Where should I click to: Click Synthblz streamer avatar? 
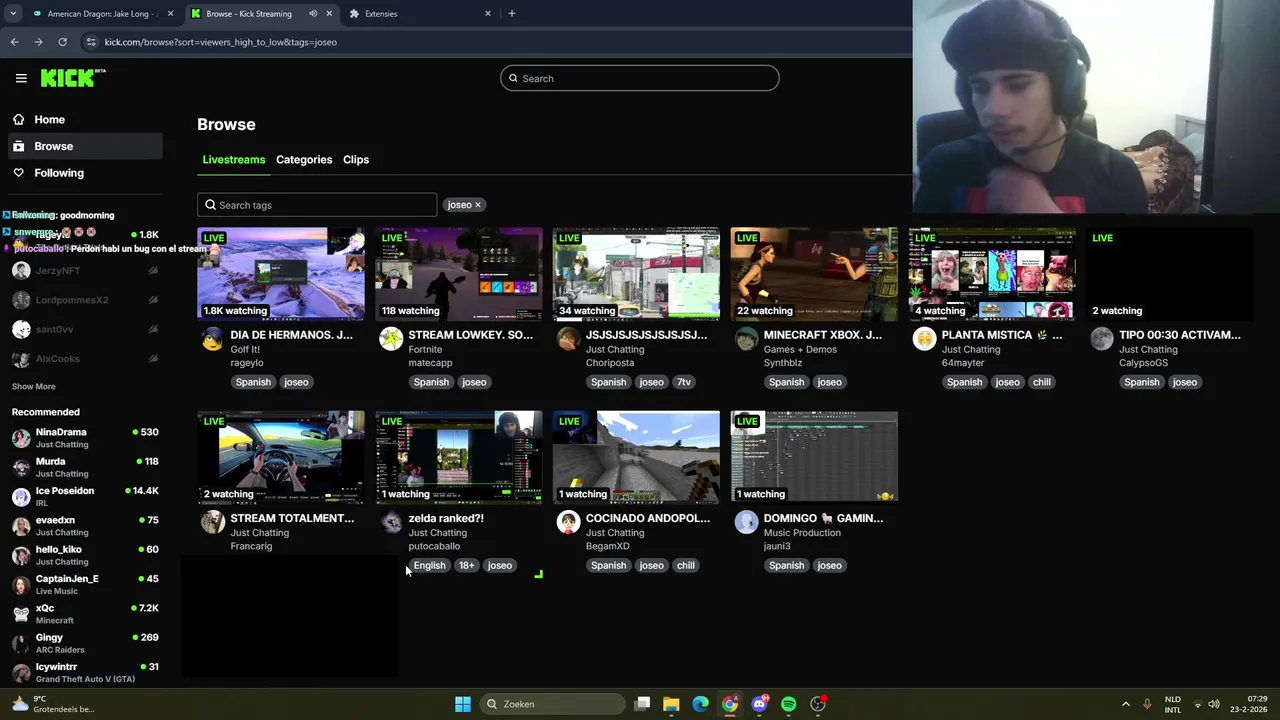click(x=746, y=339)
